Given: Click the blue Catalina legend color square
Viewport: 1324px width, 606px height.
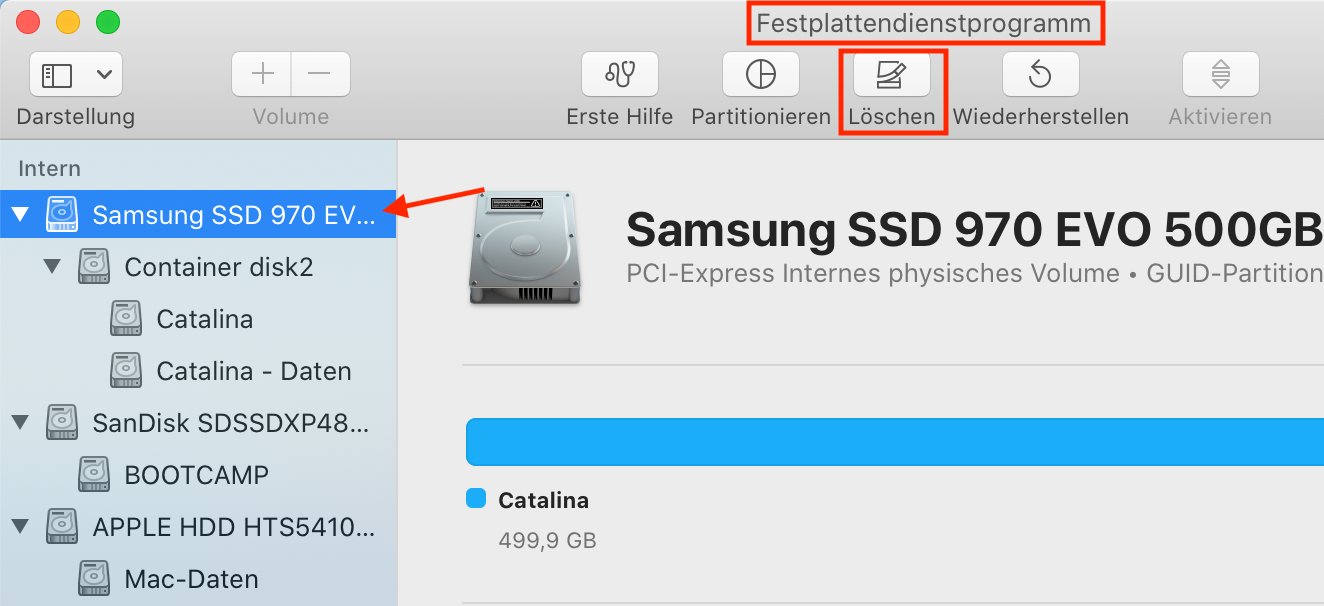Looking at the screenshot, I should coord(476,499).
